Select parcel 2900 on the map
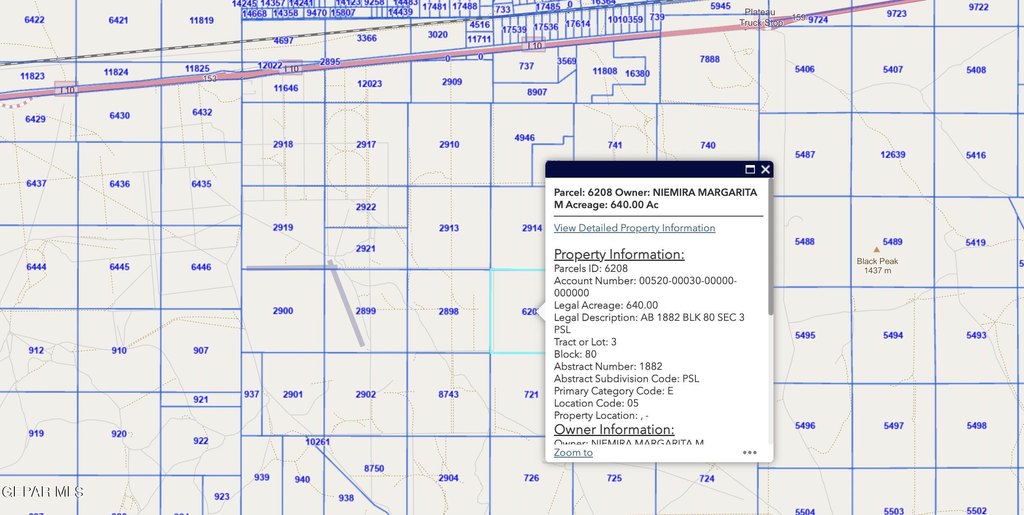Viewport: 1024px width, 515px height. click(283, 311)
